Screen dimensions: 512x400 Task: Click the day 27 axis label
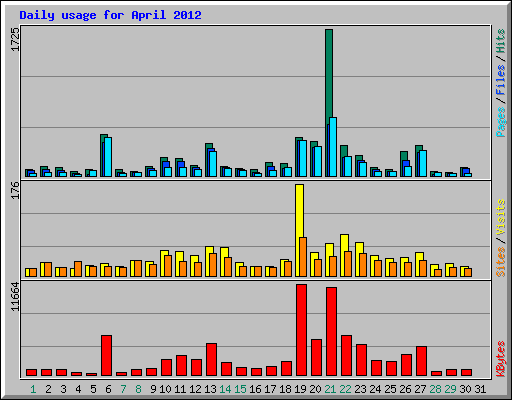(420, 389)
